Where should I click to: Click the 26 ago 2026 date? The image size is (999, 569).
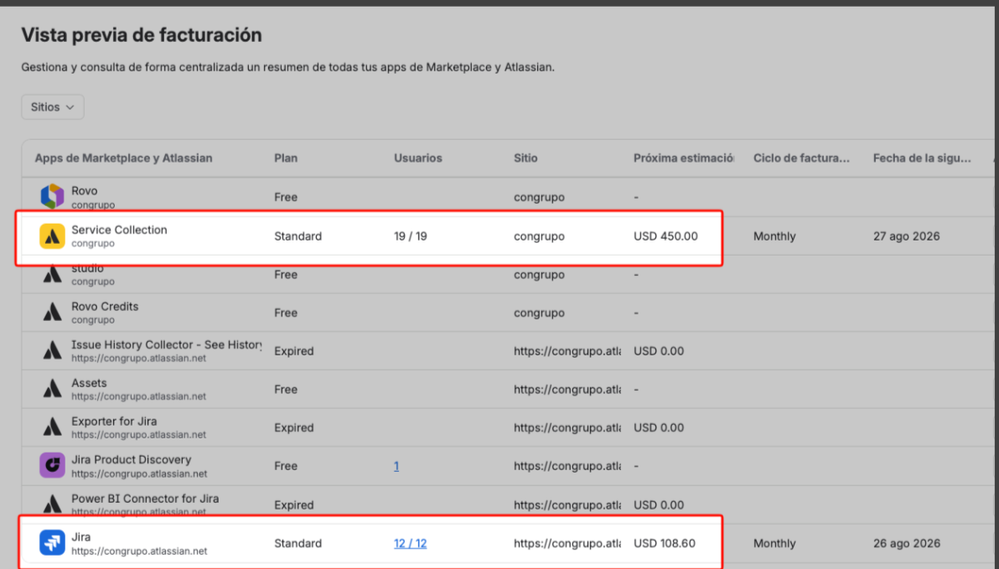click(x=907, y=544)
